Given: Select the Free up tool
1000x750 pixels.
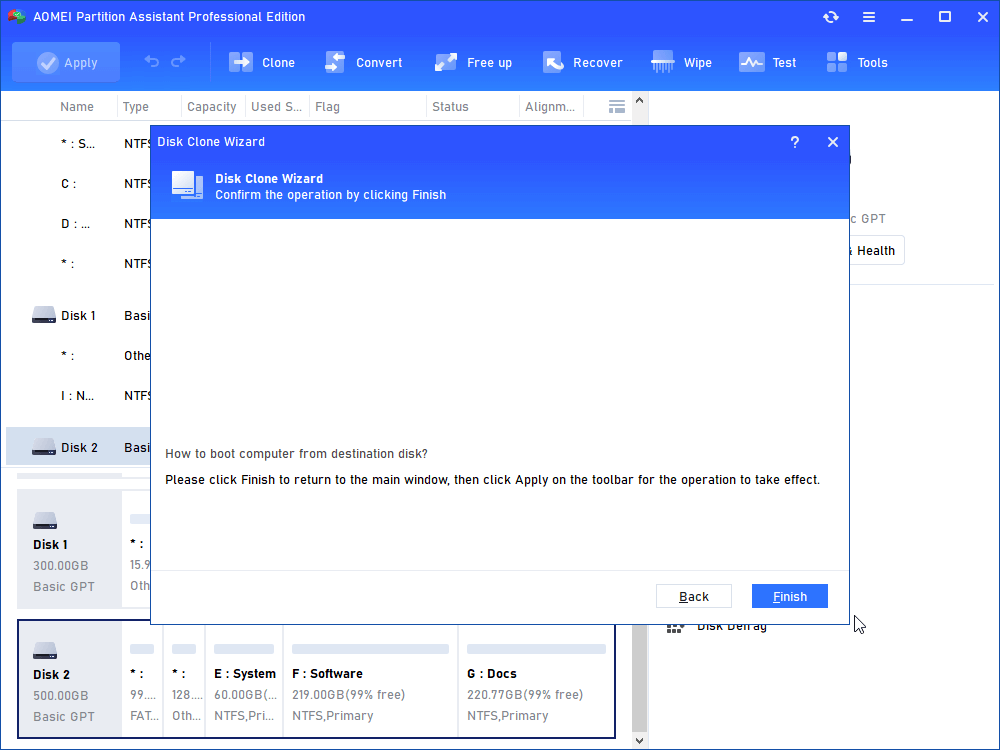Looking at the screenshot, I should (x=446, y=62).
